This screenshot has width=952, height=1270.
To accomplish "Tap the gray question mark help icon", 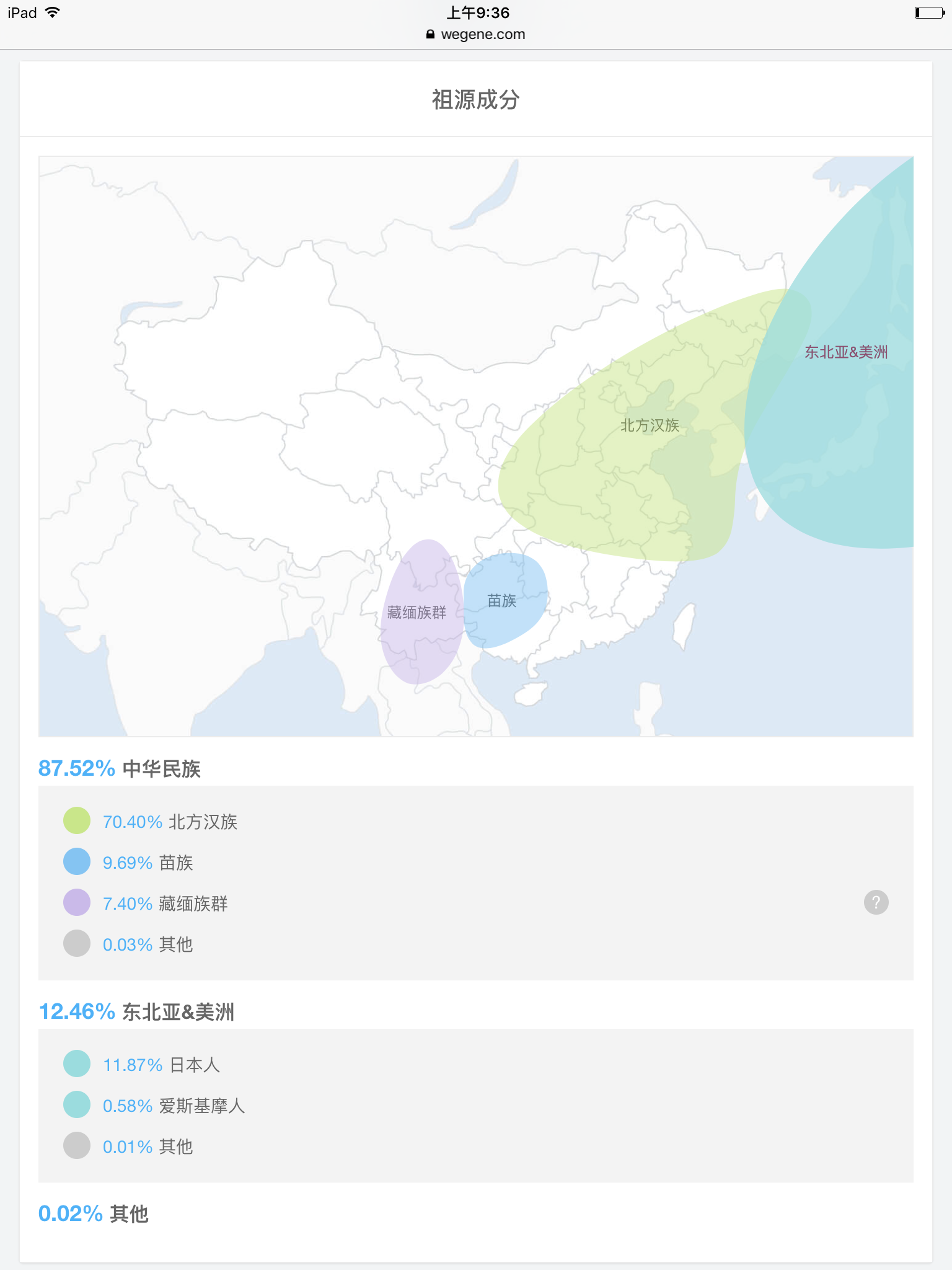I will [876, 902].
